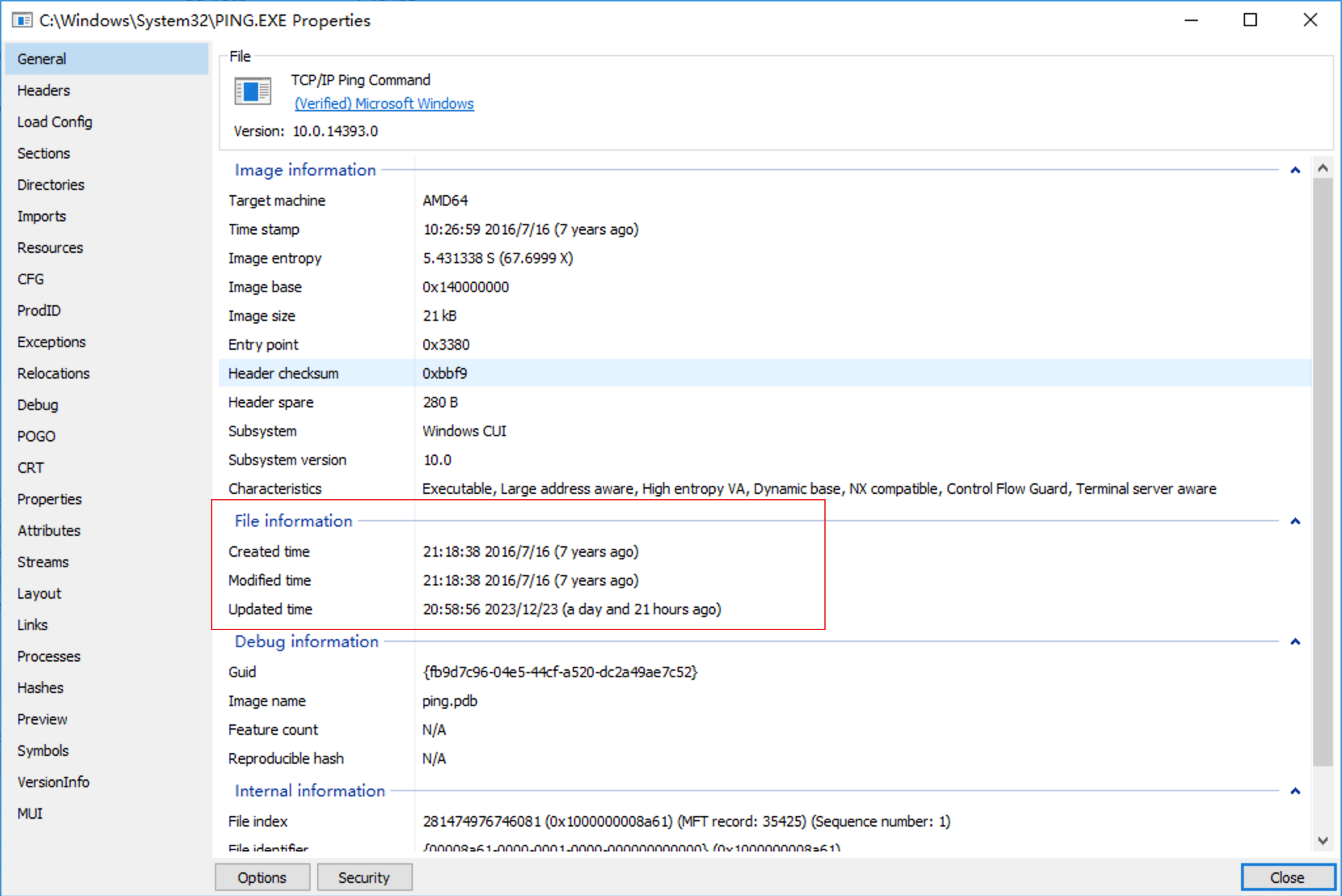
Task: Go to the VersionInfo page
Action: click(53, 782)
